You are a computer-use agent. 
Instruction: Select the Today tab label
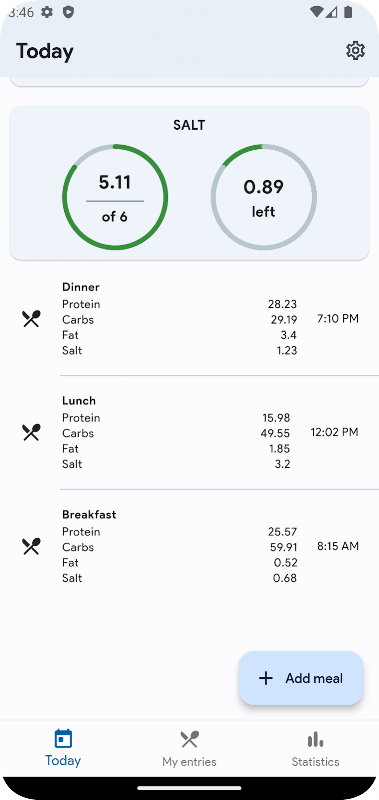(63, 760)
